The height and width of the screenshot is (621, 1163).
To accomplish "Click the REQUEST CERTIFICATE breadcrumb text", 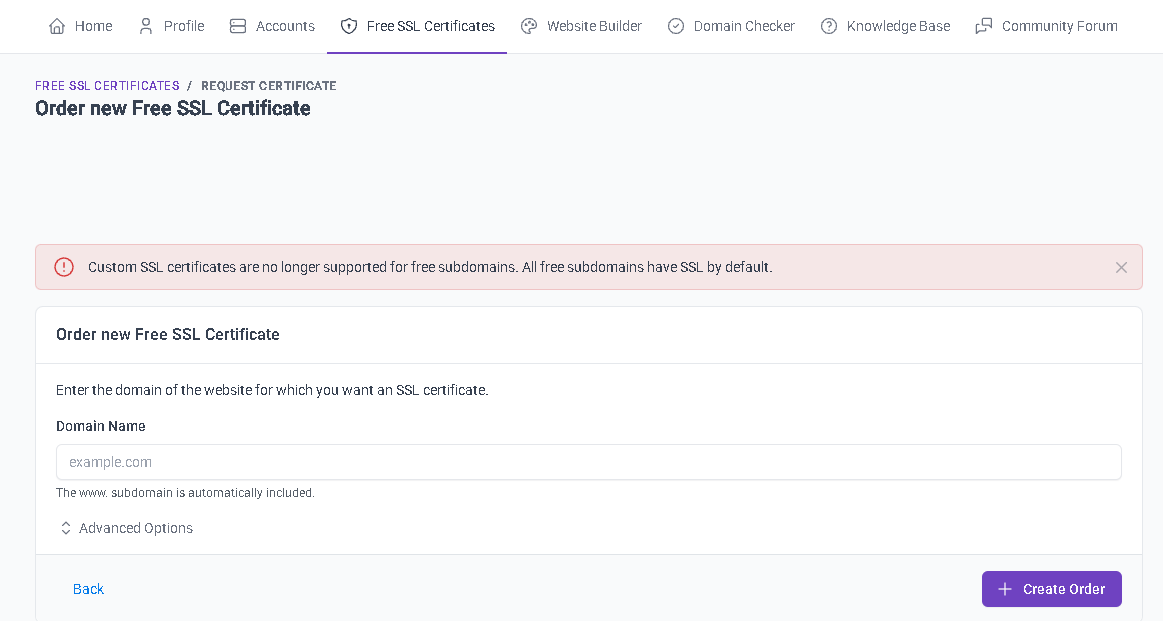I will [268, 86].
